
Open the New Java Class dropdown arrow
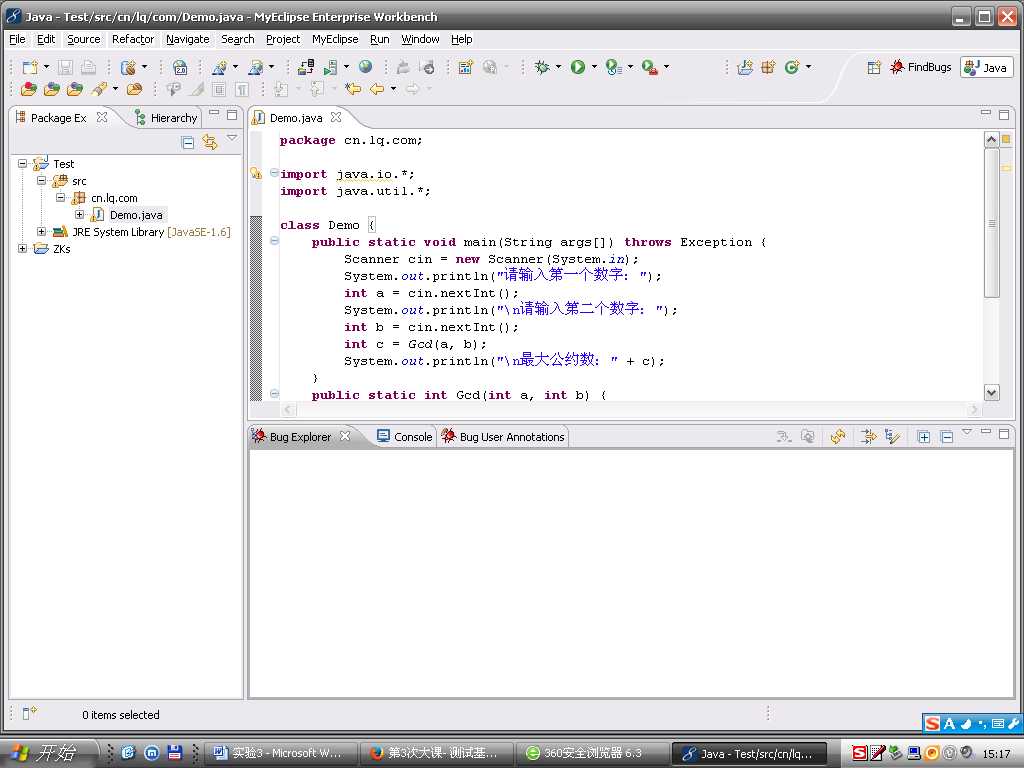click(808, 67)
